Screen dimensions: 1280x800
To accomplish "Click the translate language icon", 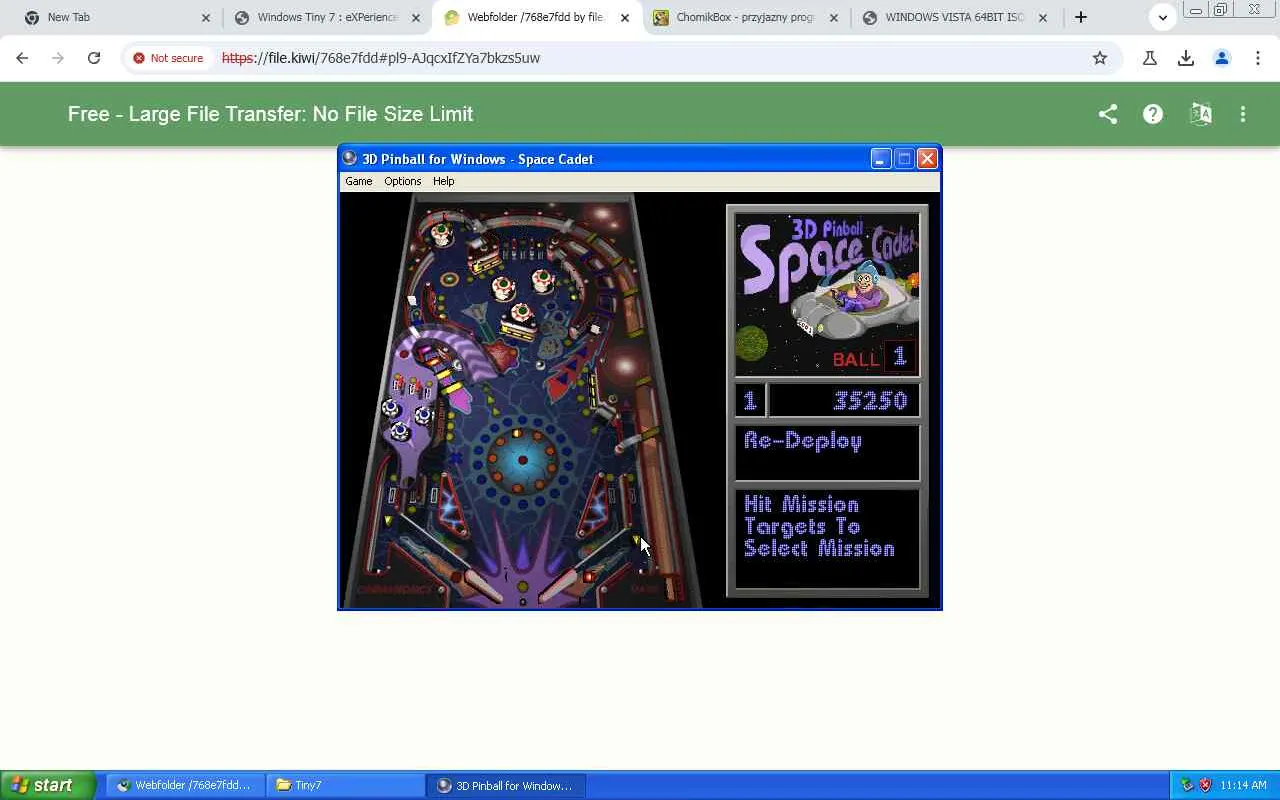I will (x=1201, y=114).
